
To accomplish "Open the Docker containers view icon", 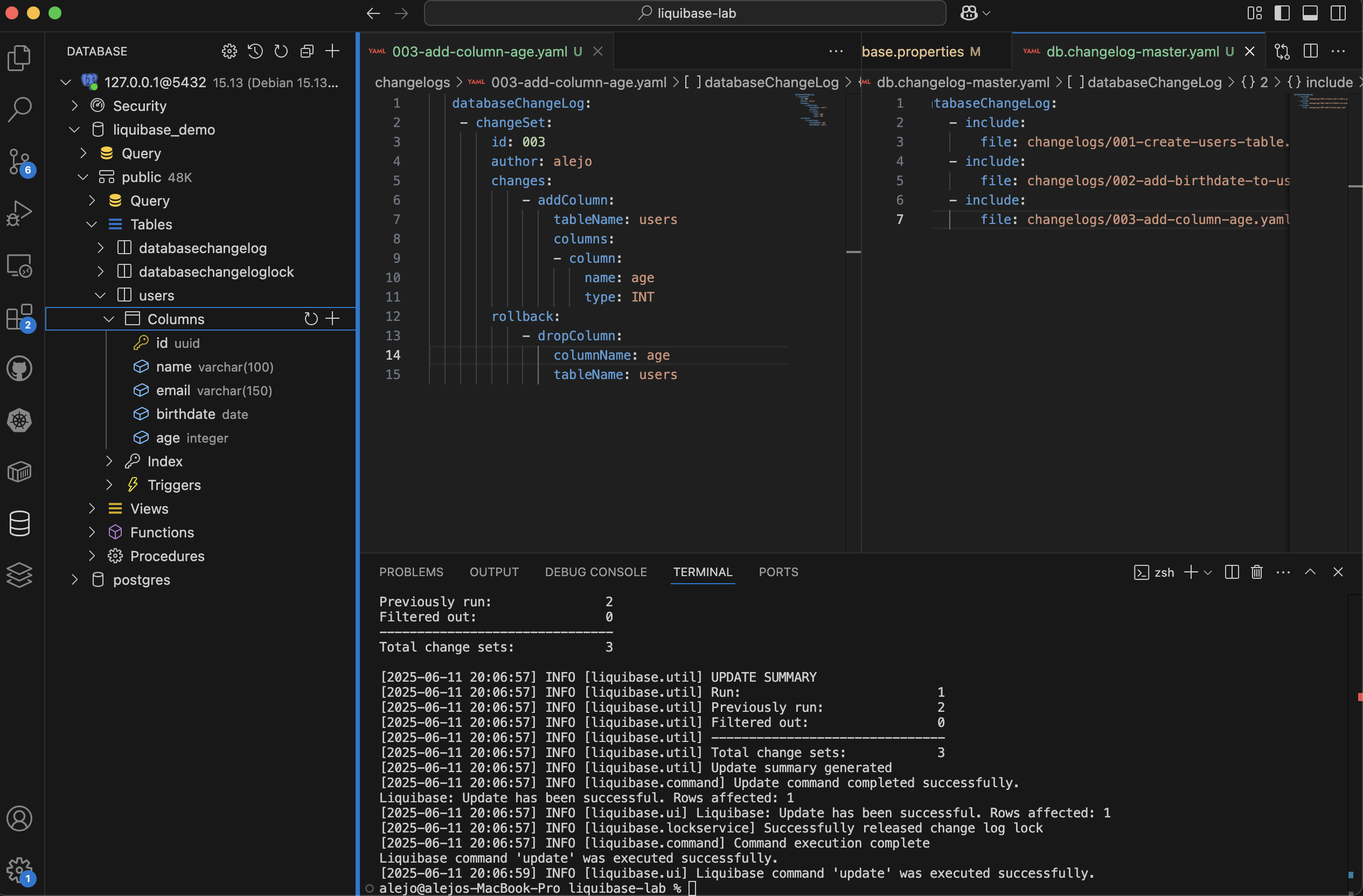I will pyautogui.click(x=19, y=472).
